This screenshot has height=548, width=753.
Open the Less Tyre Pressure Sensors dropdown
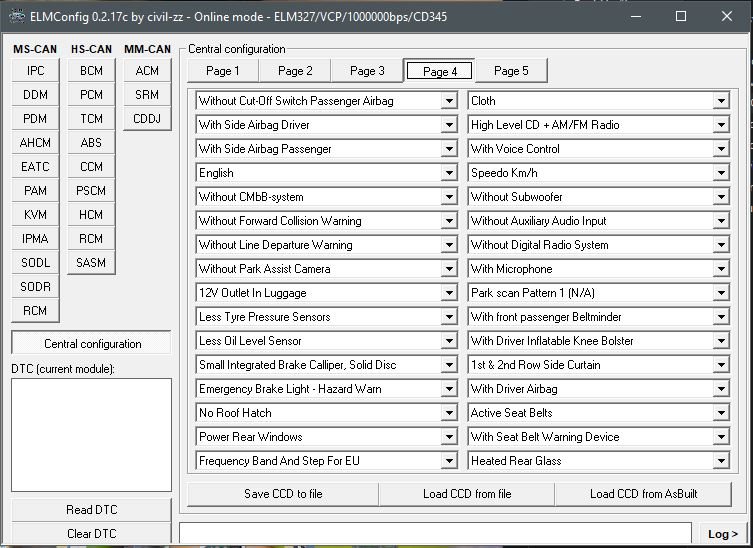click(x=449, y=317)
